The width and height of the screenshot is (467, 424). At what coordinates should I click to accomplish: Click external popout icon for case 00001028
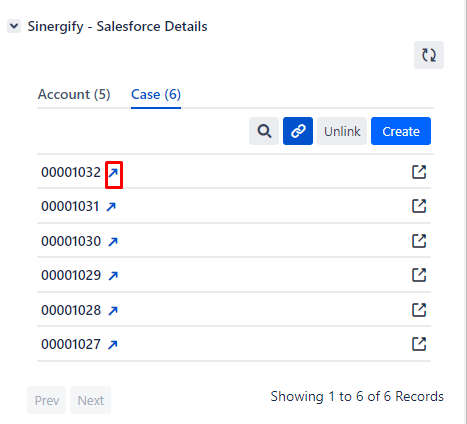[419, 310]
